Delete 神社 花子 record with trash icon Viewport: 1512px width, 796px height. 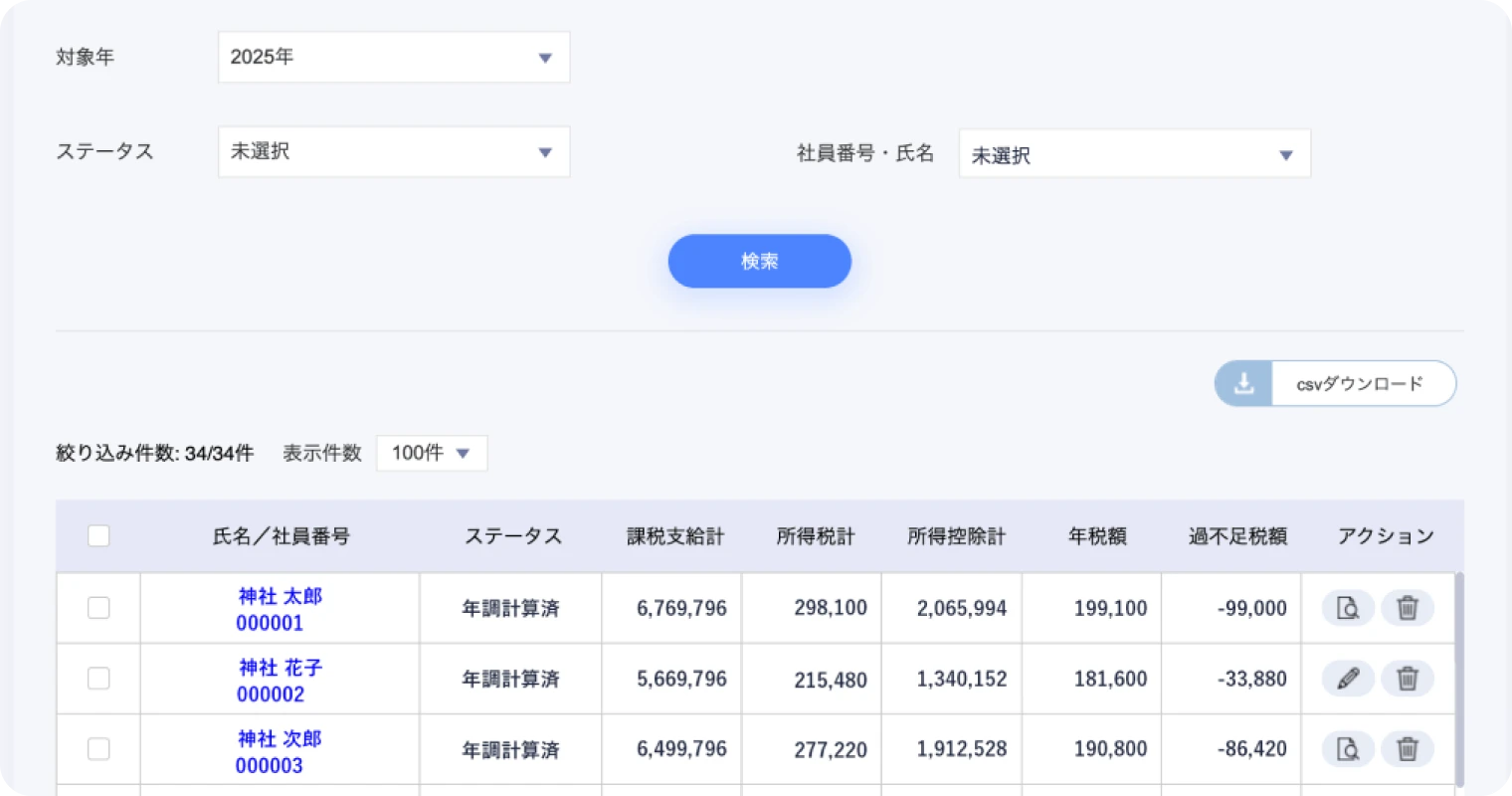1408,679
